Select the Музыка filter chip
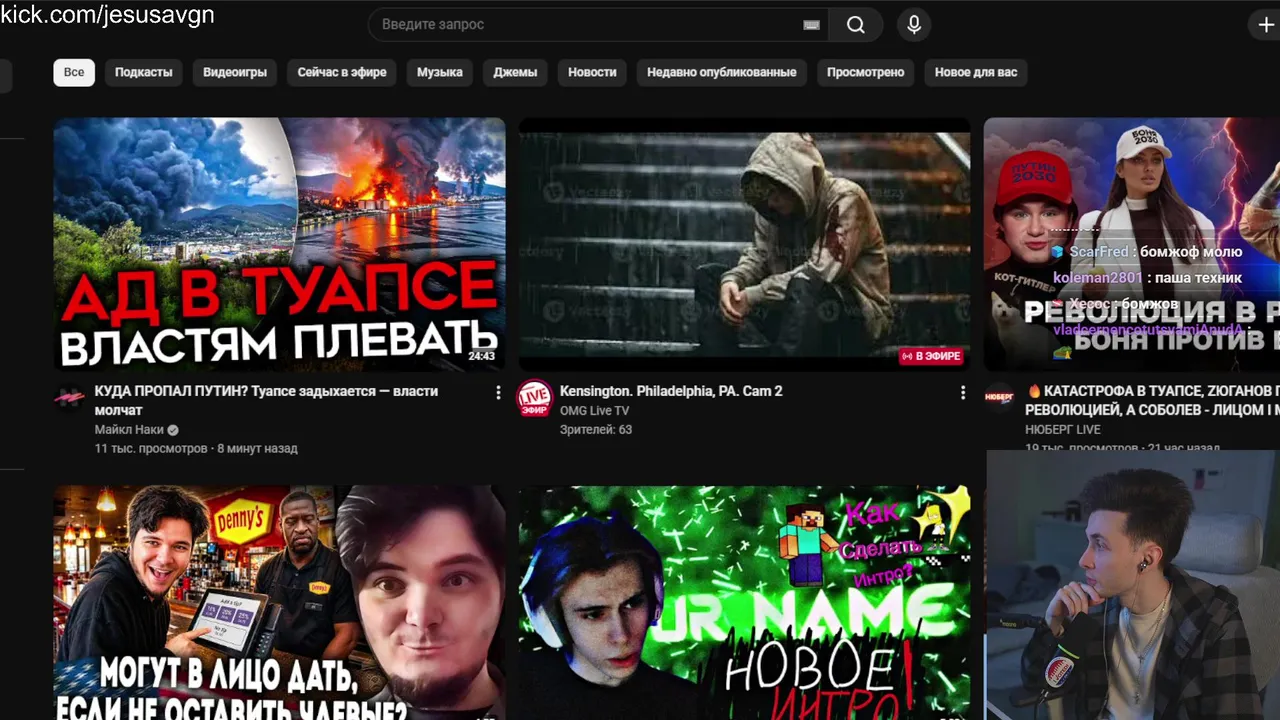Image resolution: width=1280 pixels, height=720 pixels. [440, 72]
